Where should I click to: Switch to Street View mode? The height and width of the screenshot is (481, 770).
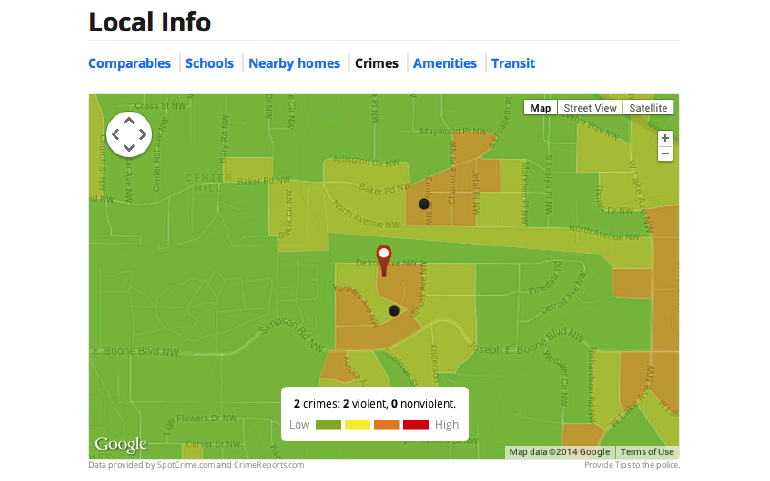tap(590, 108)
